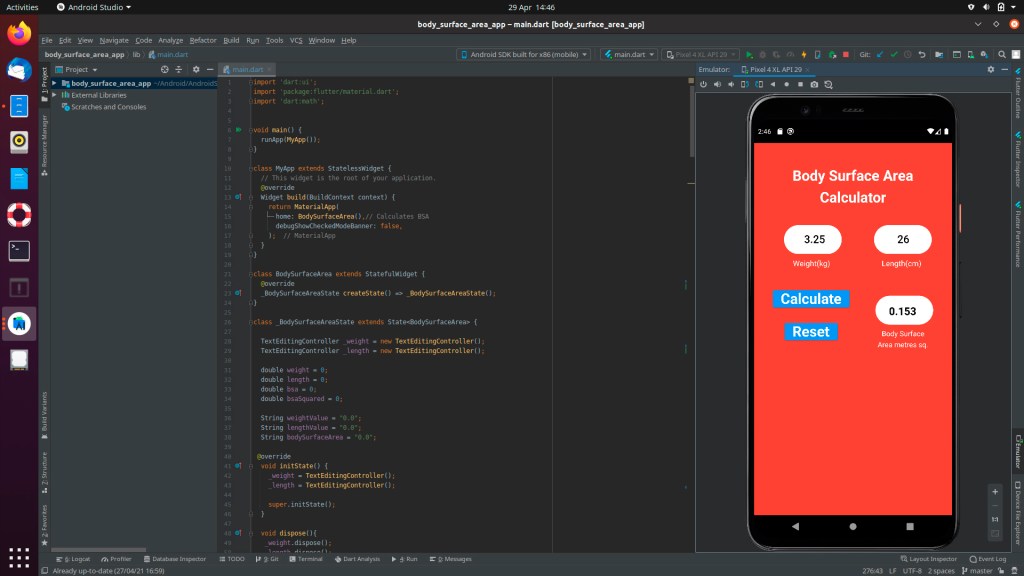The image size is (1024, 576).
Task: Click the Locate/Select Opened File target icon
Action: pyautogui.click(x=165, y=69)
